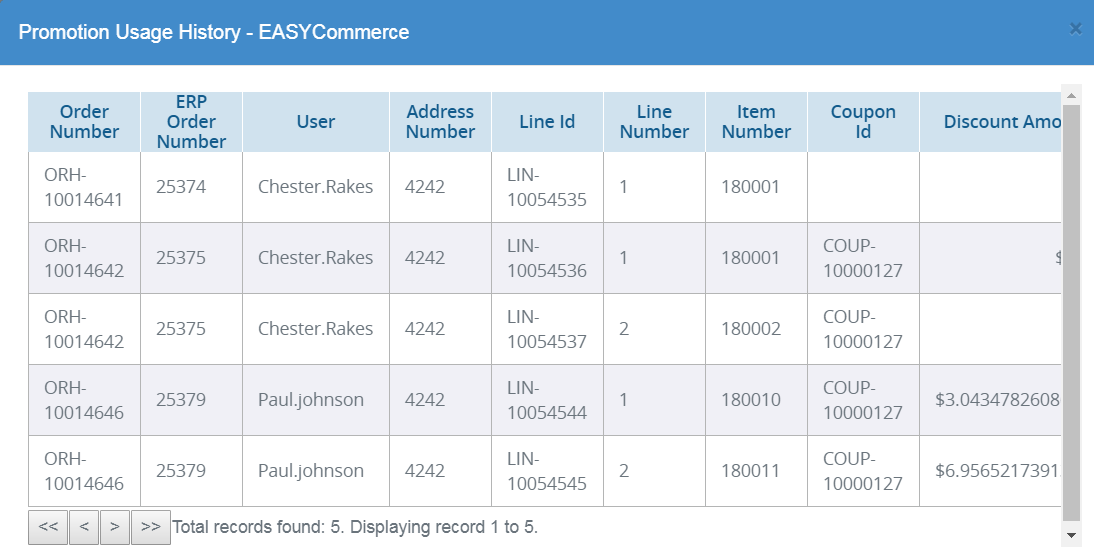Select the Item Number column header

756,121
